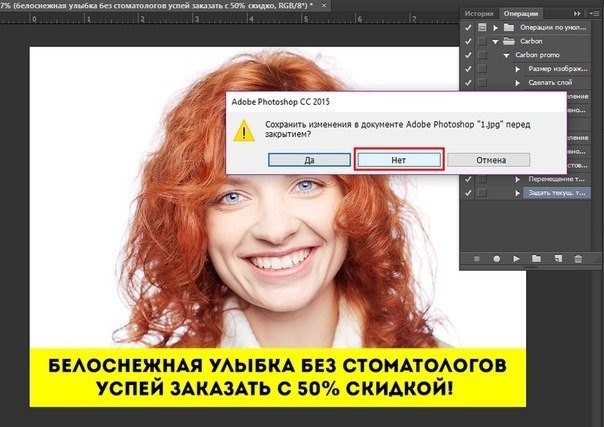This screenshot has height=427, width=604.
Task: Toggle the checkmark for Перемещение т… step
Action: (468, 179)
